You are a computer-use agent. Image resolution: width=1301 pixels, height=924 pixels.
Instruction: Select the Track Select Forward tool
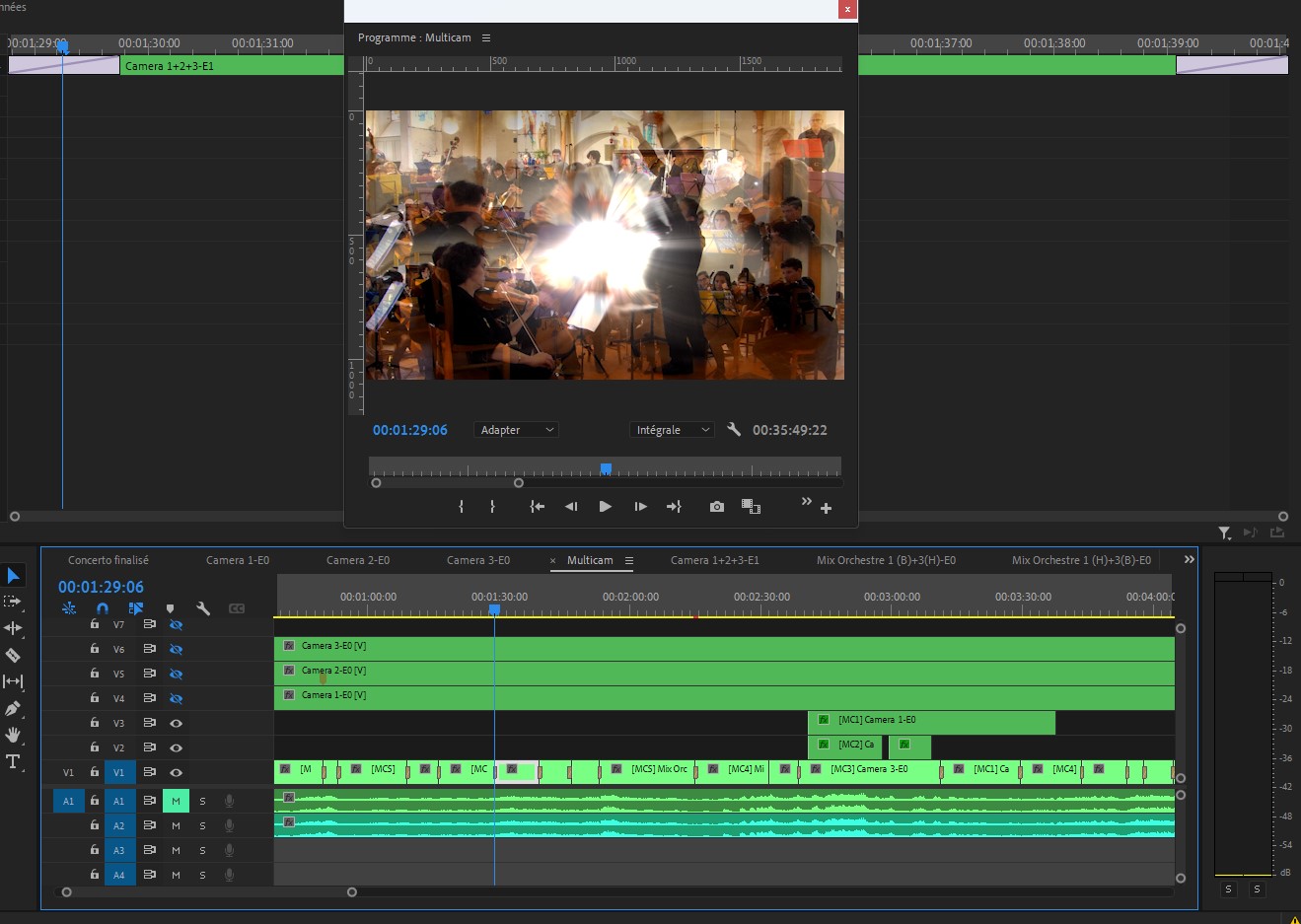point(13,602)
